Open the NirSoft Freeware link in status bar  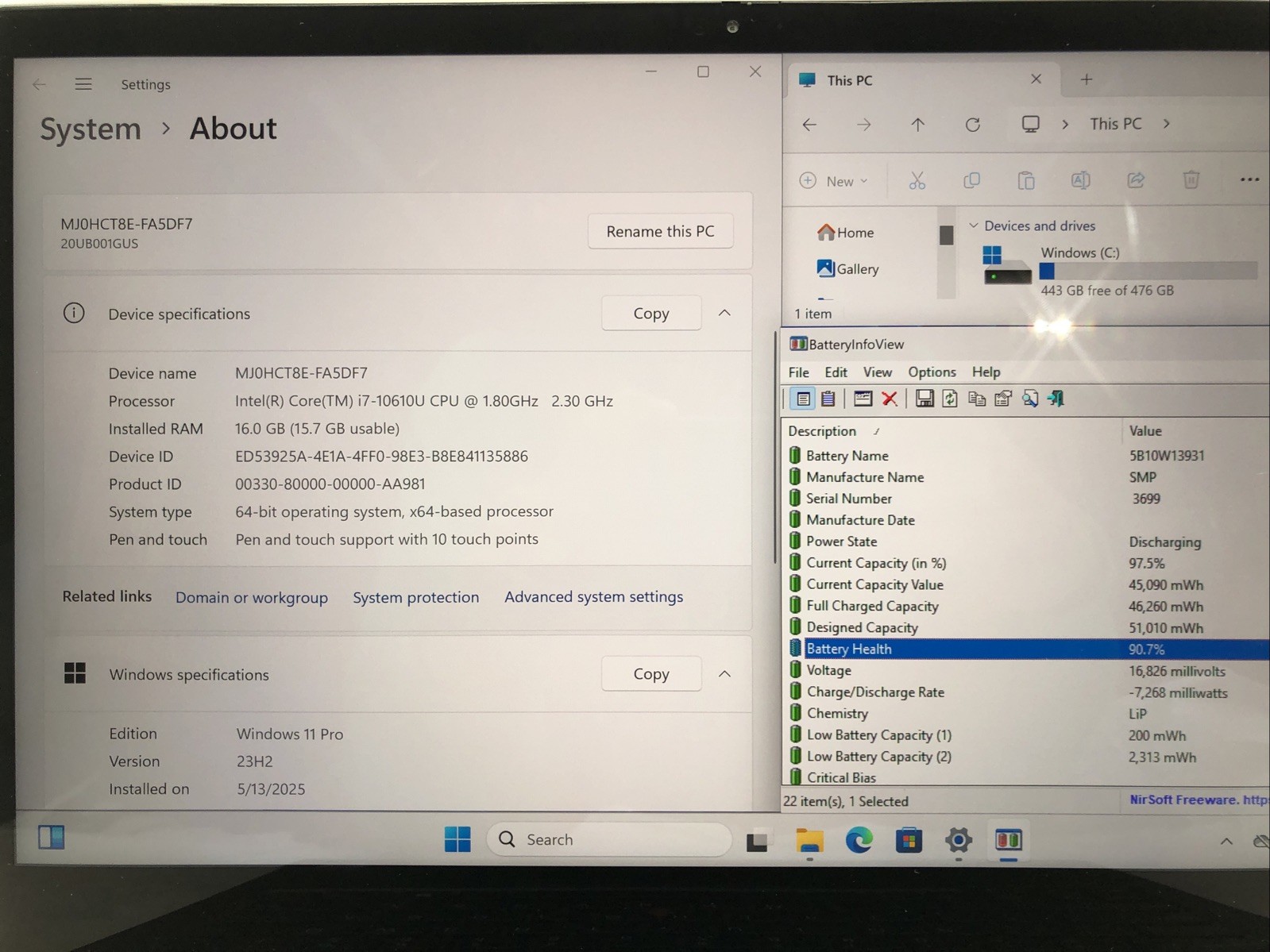1199,800
